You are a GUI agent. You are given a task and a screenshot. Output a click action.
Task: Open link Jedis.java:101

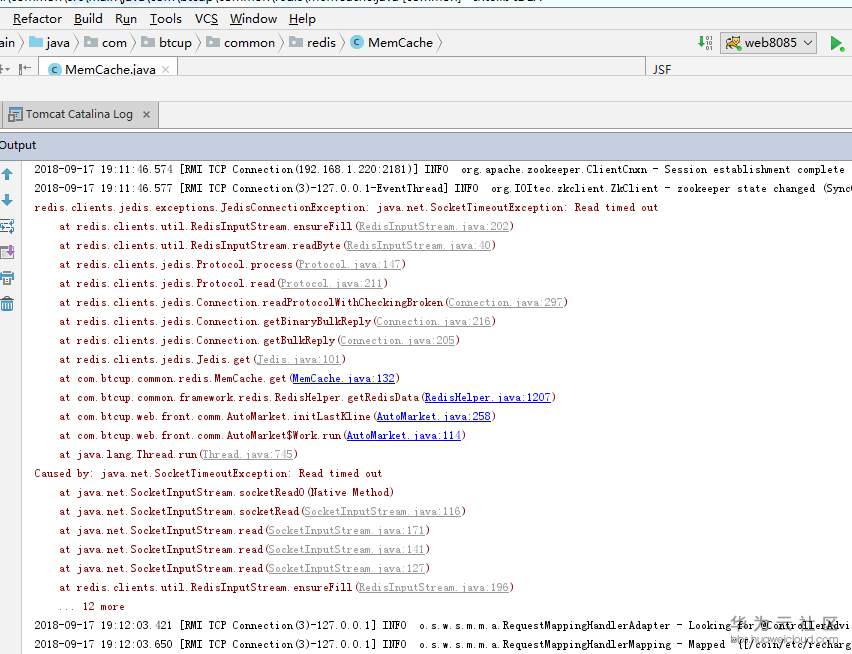click(x=299, y=360)
